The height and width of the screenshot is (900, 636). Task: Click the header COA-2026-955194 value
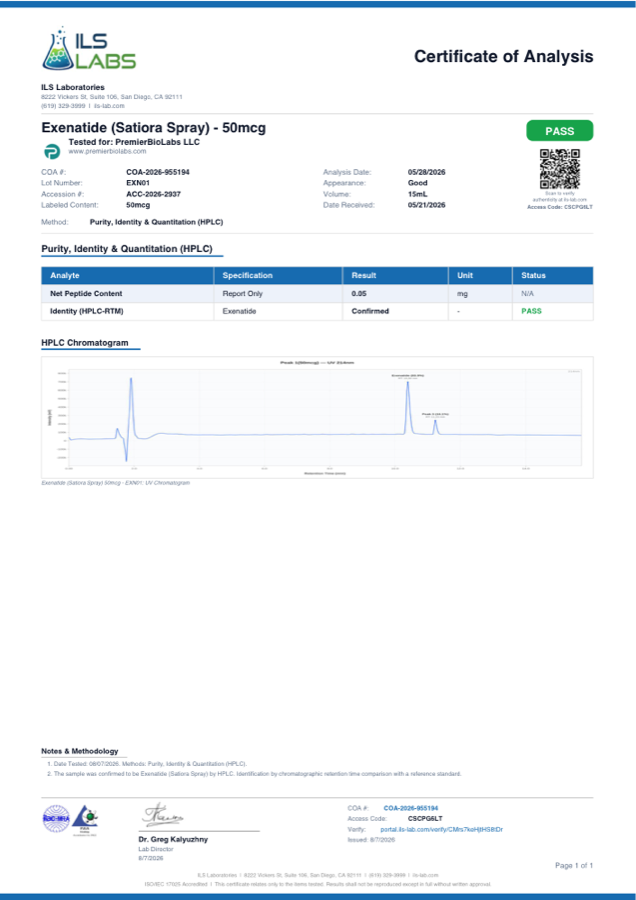click(158, 172)
